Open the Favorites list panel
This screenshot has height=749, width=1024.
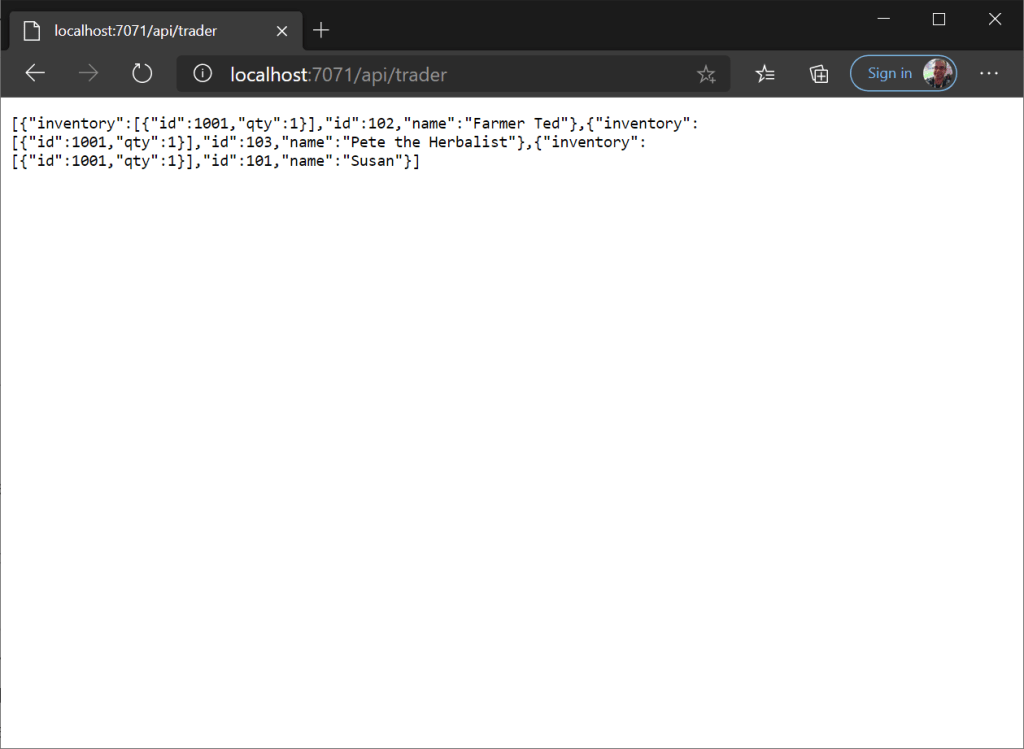pos(765,74)
